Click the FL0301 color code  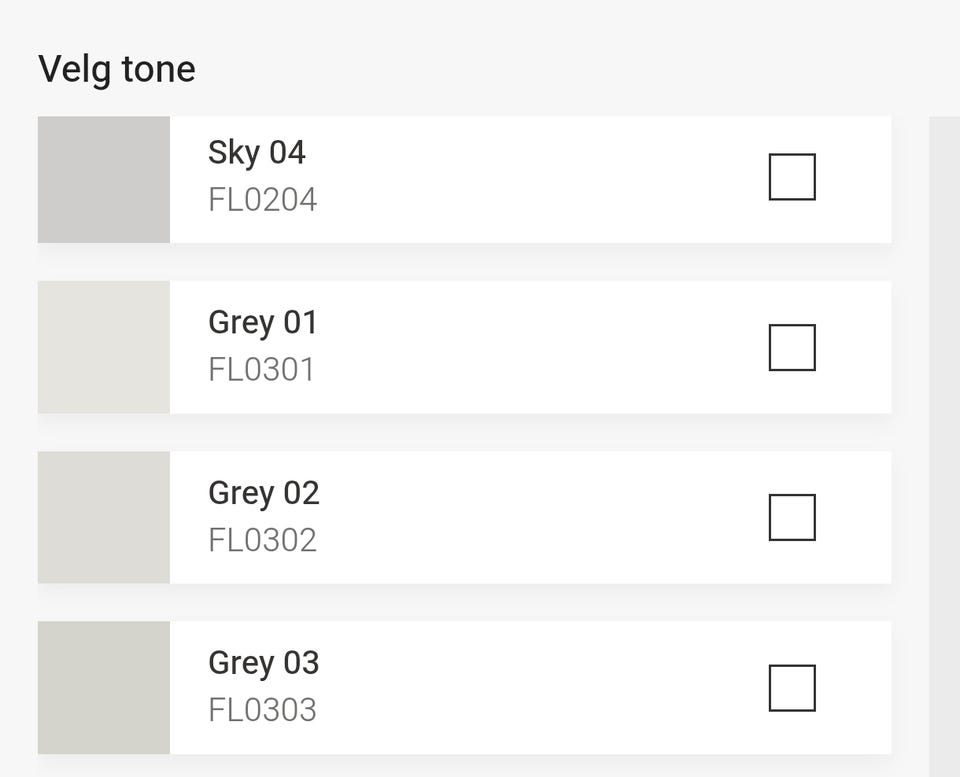click(x=262, y=370)
